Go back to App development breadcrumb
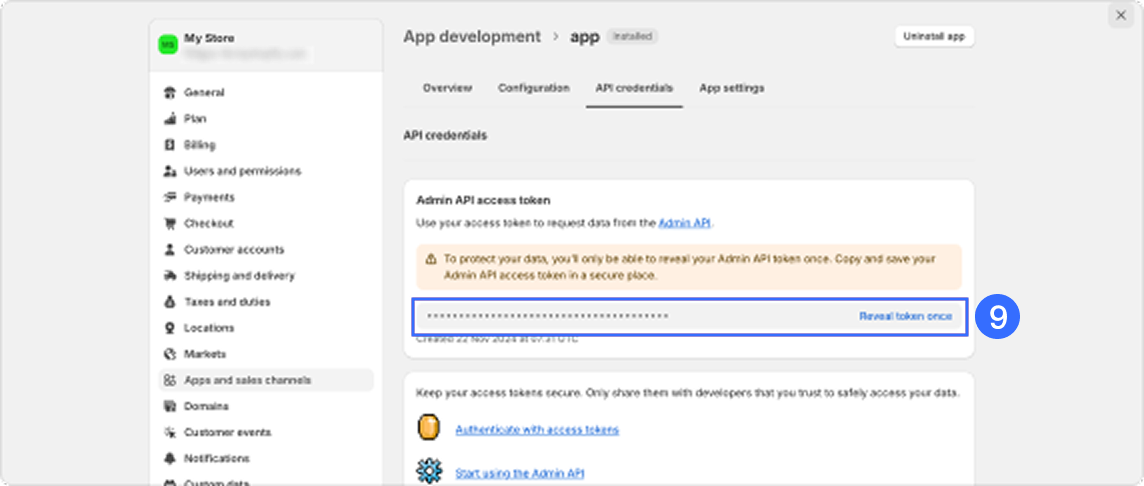 pos(472,37)
